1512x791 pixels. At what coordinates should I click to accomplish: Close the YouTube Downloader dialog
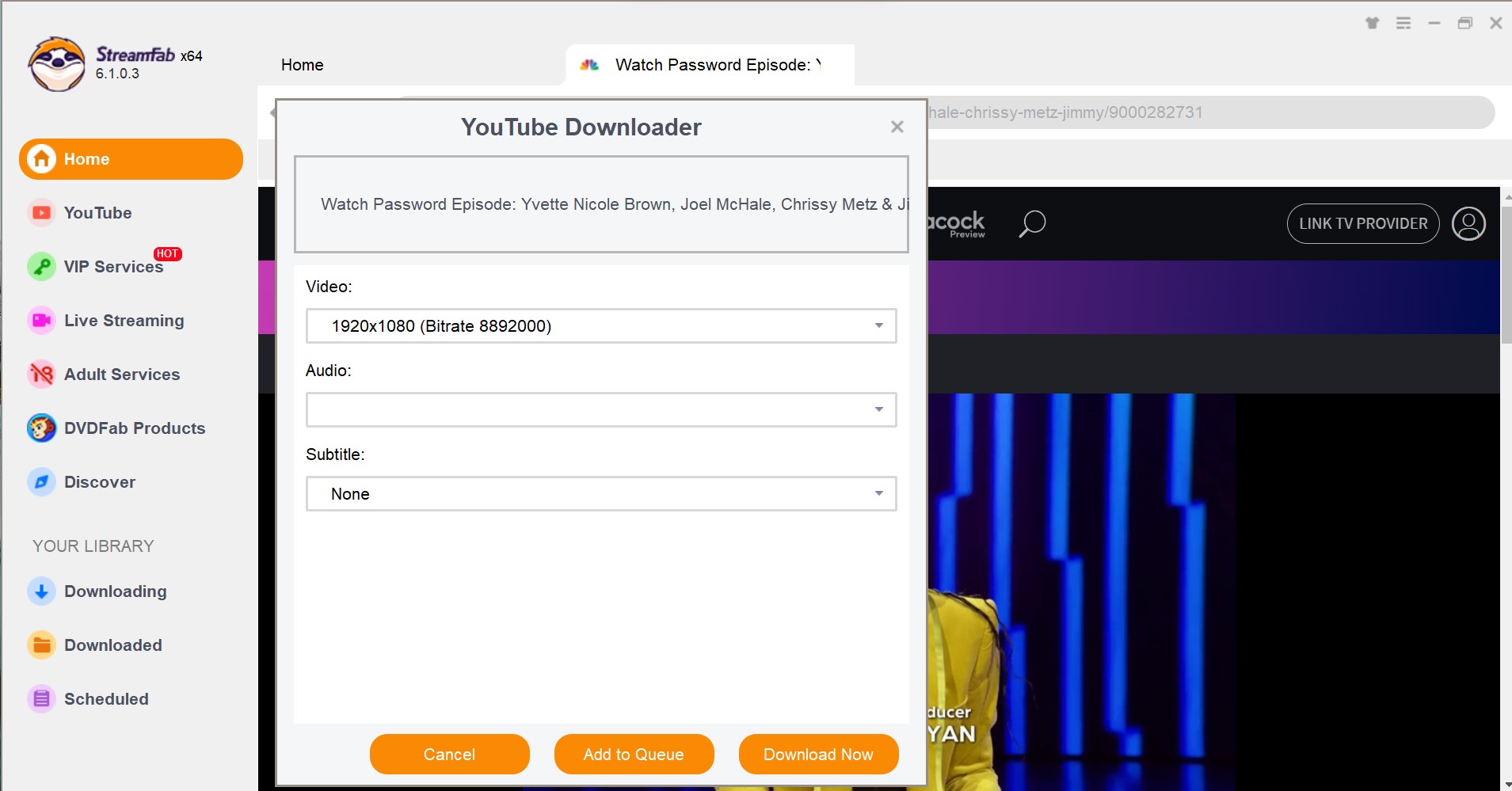pyautogui.click(x=897, y=127)
